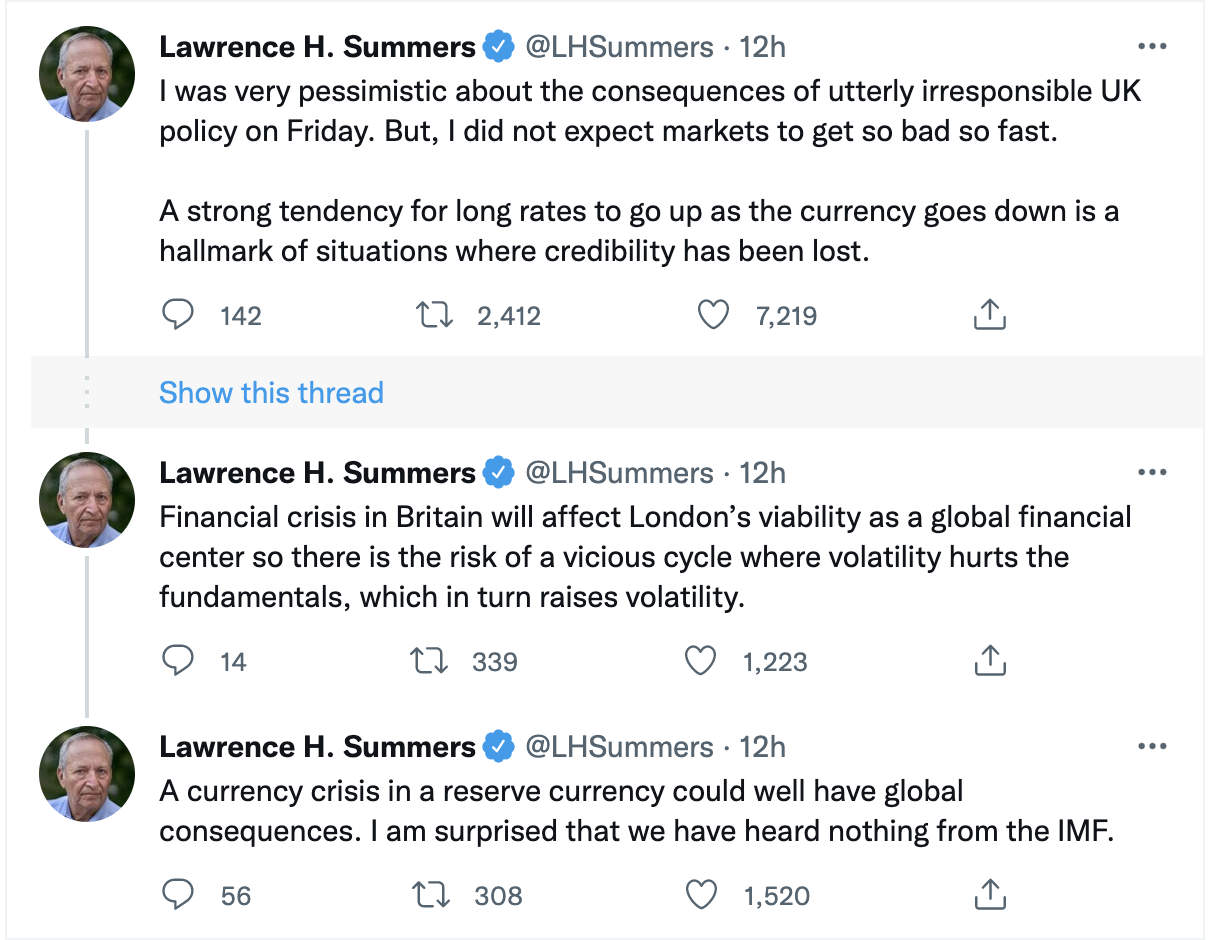Click Lawrence H. Summers name on IMF tweet
Screen dimensions: 1208x940
click(317, 747)
